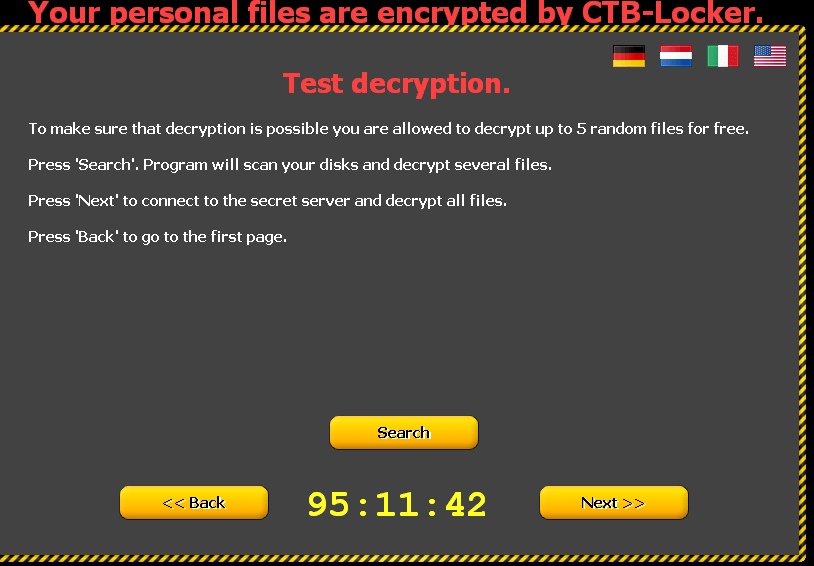Choose the Italian flag language
Screen dimensions: 814x566
coord(723,56)
